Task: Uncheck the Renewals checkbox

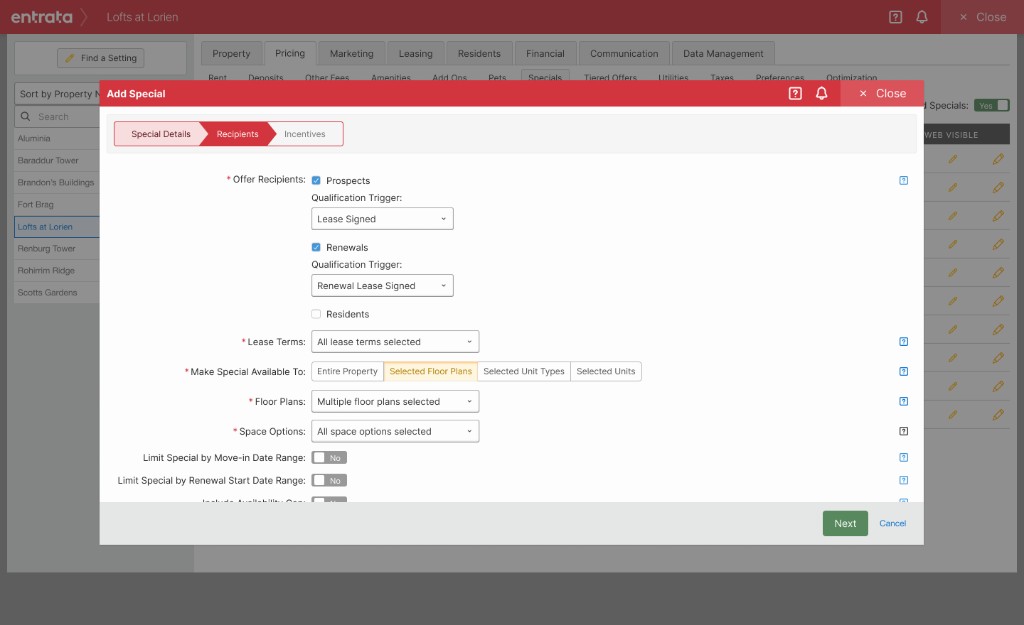Action: click(316, 248)
